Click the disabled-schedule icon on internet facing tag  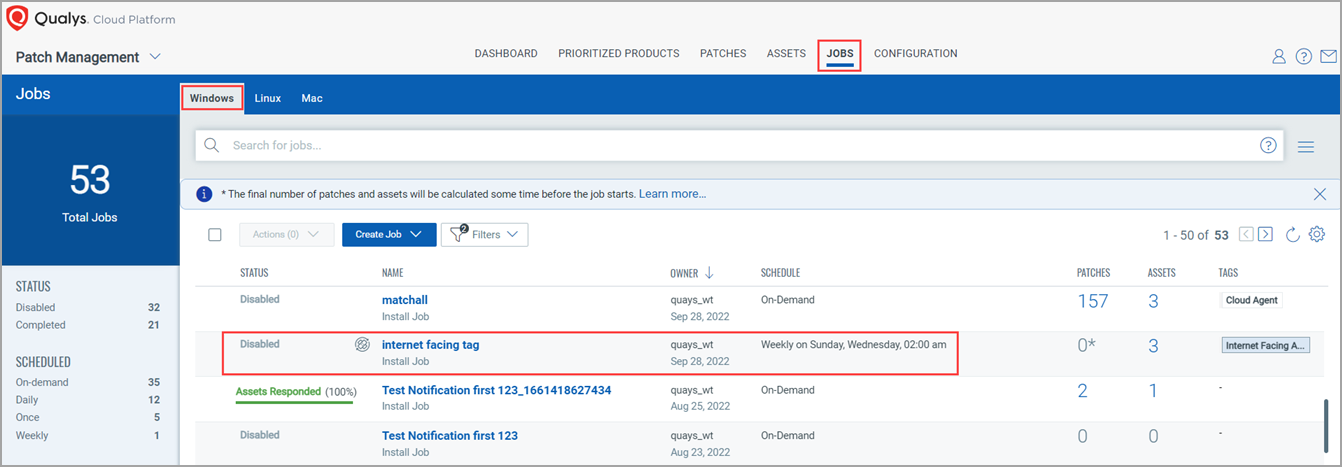[362, 344]
